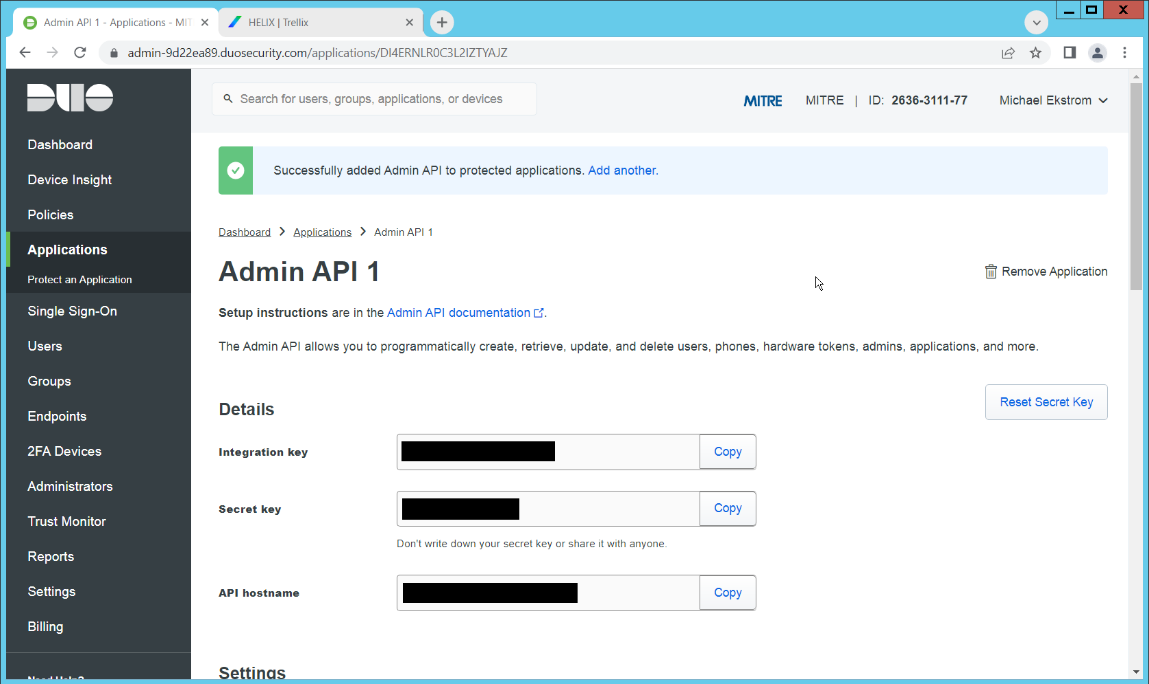Image resolution: width=1149 pixels, height=684 pixels.
Task: Open Users in the sidebar
Action: pyautogui.click(x=45, y=346)
